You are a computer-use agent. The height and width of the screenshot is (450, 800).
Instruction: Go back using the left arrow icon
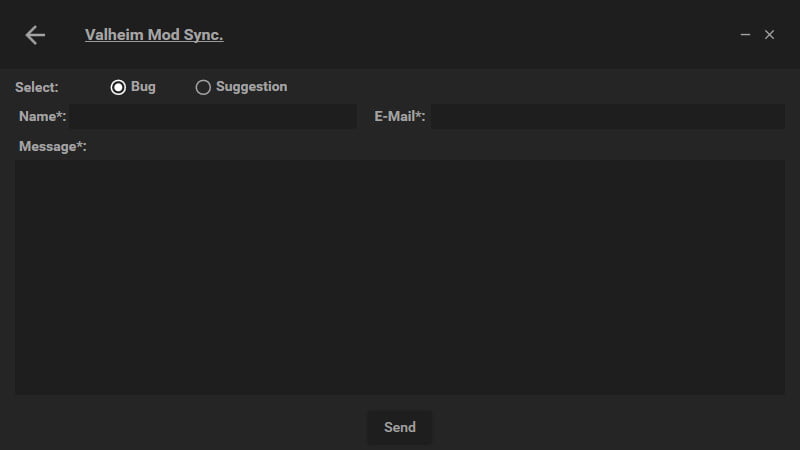[35, 35]
